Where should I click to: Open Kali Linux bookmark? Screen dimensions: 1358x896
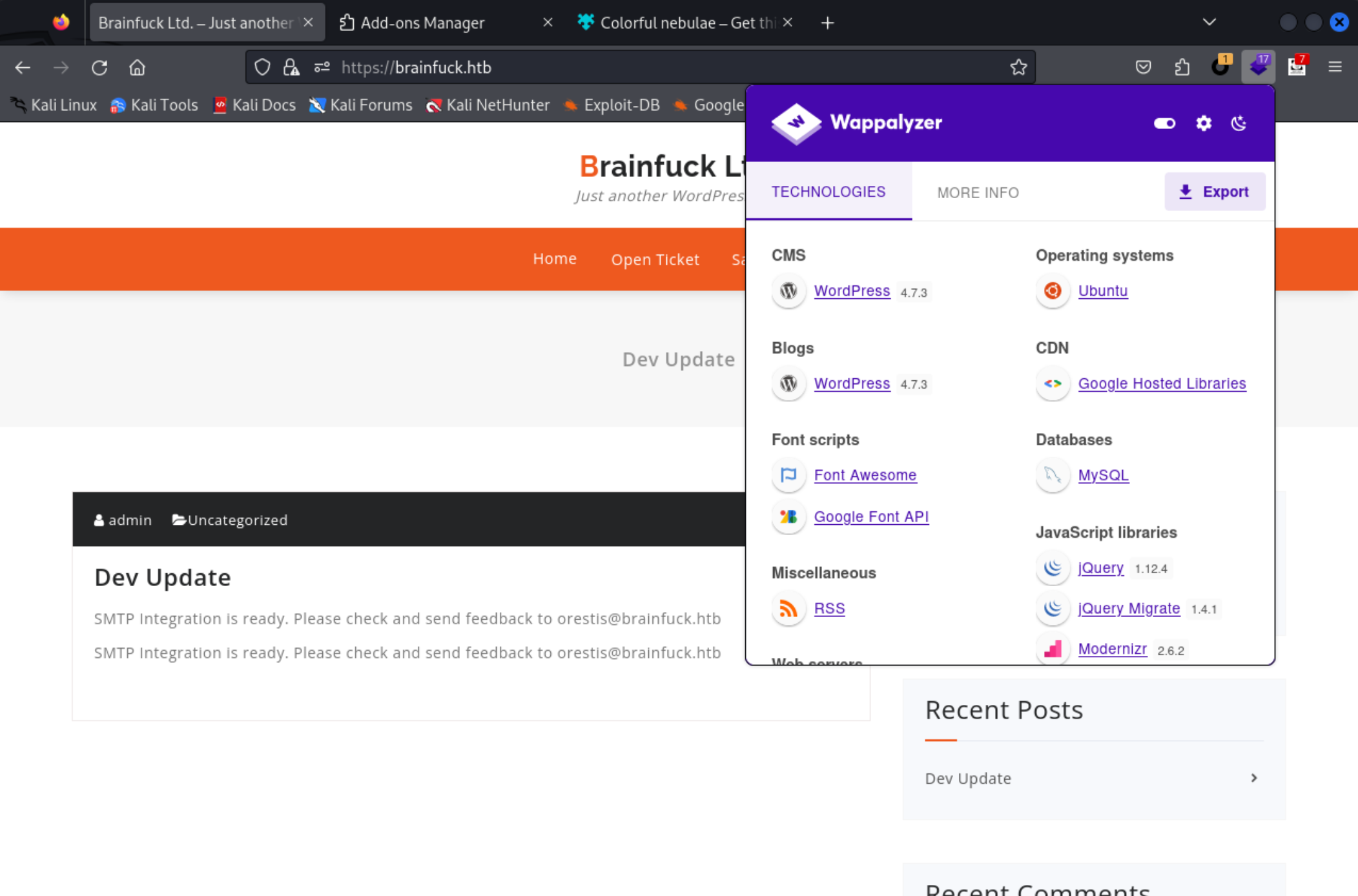(x=54, y=105)
